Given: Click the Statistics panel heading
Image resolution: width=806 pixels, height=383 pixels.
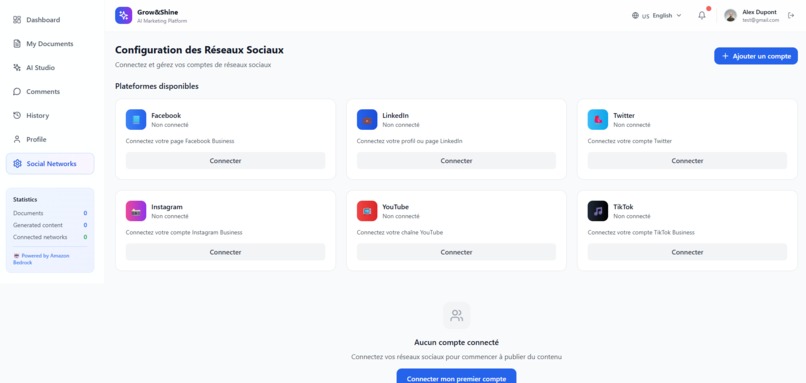Looking at the screenshot, I should [x=25, y=199].
